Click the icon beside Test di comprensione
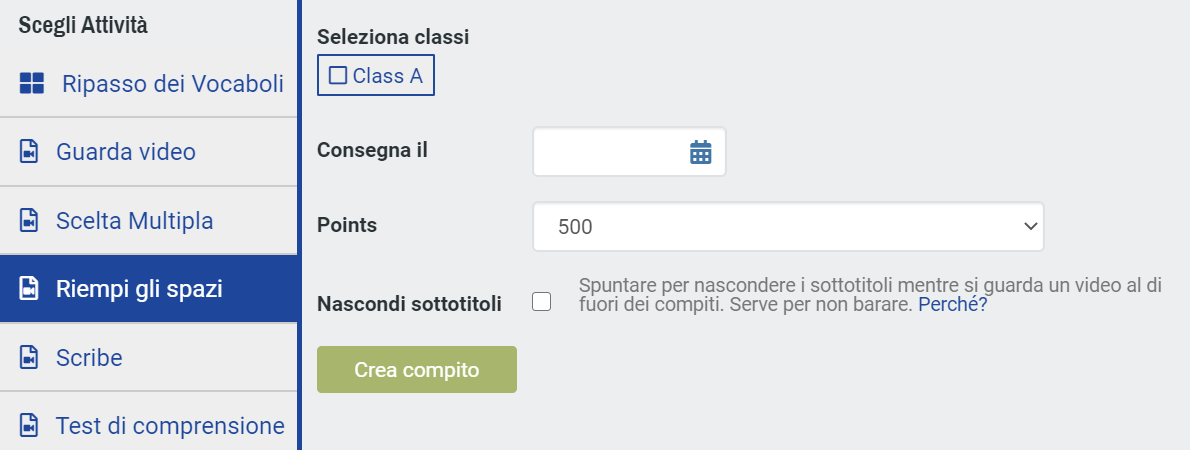This screenshot has width=1190, height=450. 29,426
